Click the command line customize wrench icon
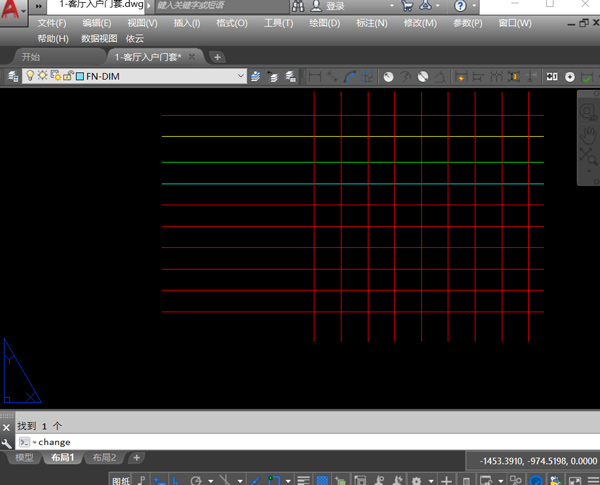 [x=7, y=442]
